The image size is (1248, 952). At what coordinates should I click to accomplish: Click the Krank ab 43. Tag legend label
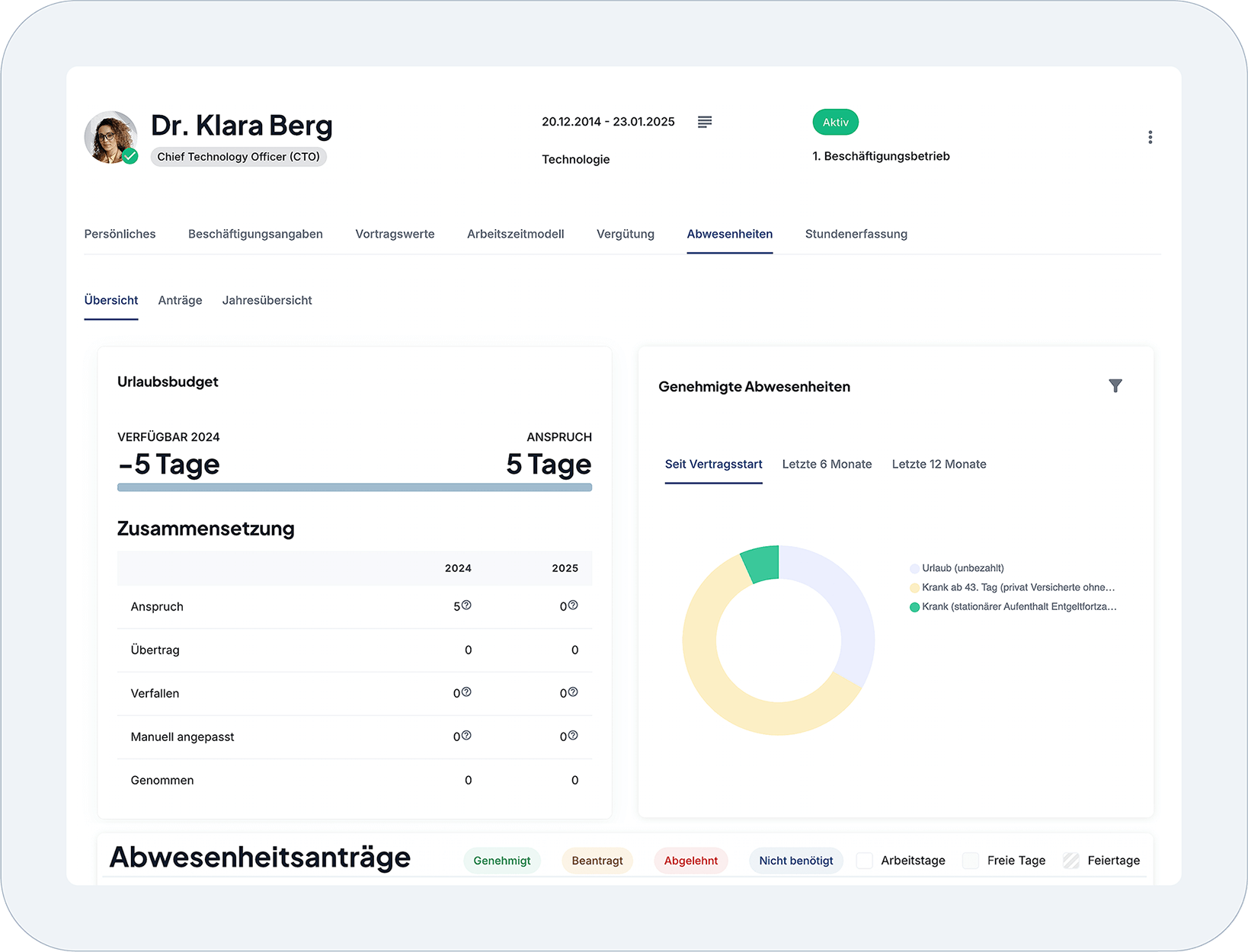tap(1019, 587)
